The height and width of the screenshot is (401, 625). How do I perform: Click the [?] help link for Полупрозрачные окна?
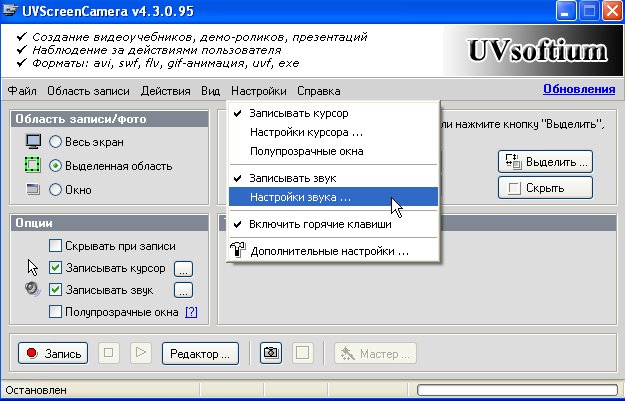click(x=191, y=312)
